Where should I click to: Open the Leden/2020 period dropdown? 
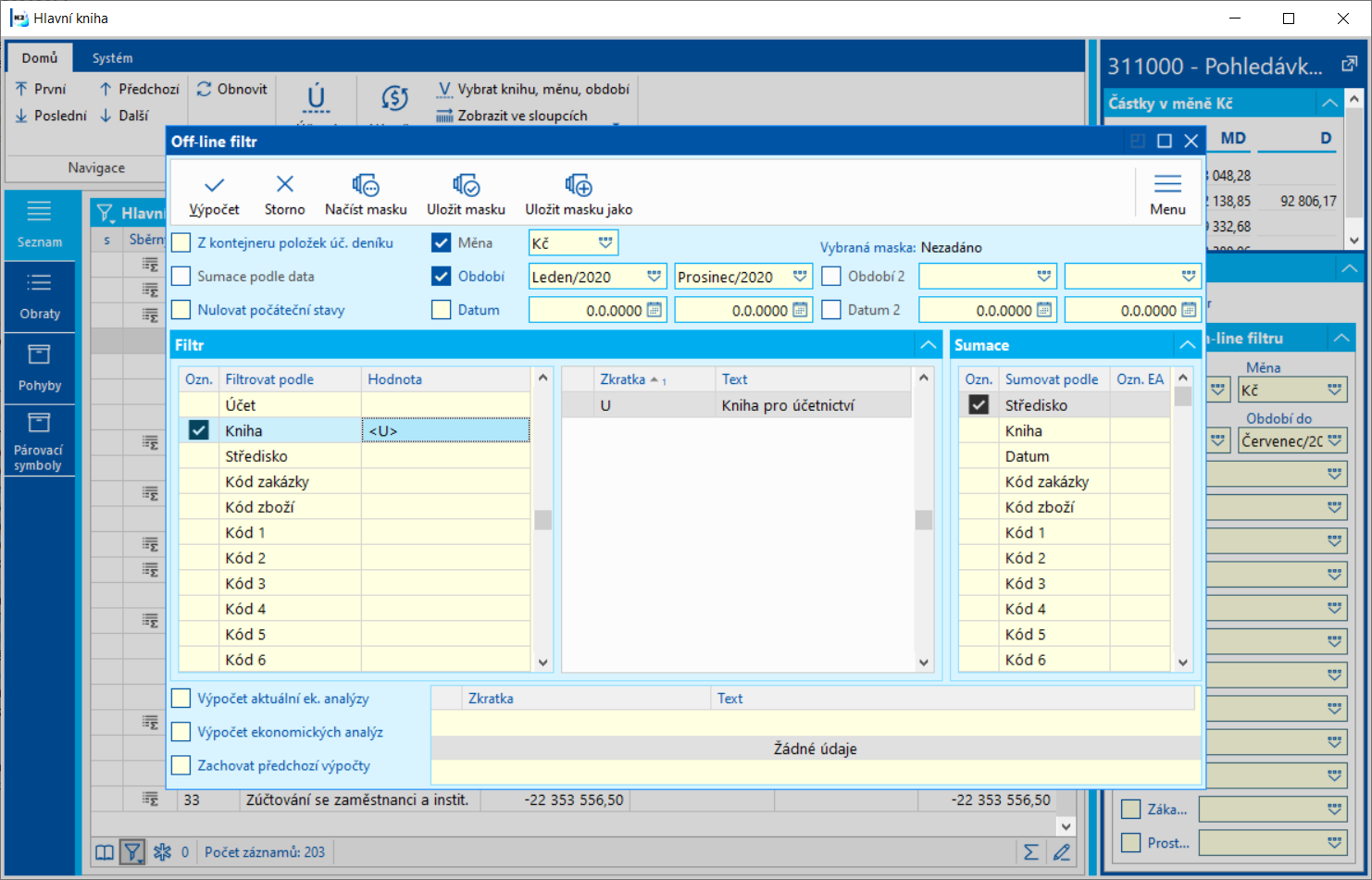[654, 277]
